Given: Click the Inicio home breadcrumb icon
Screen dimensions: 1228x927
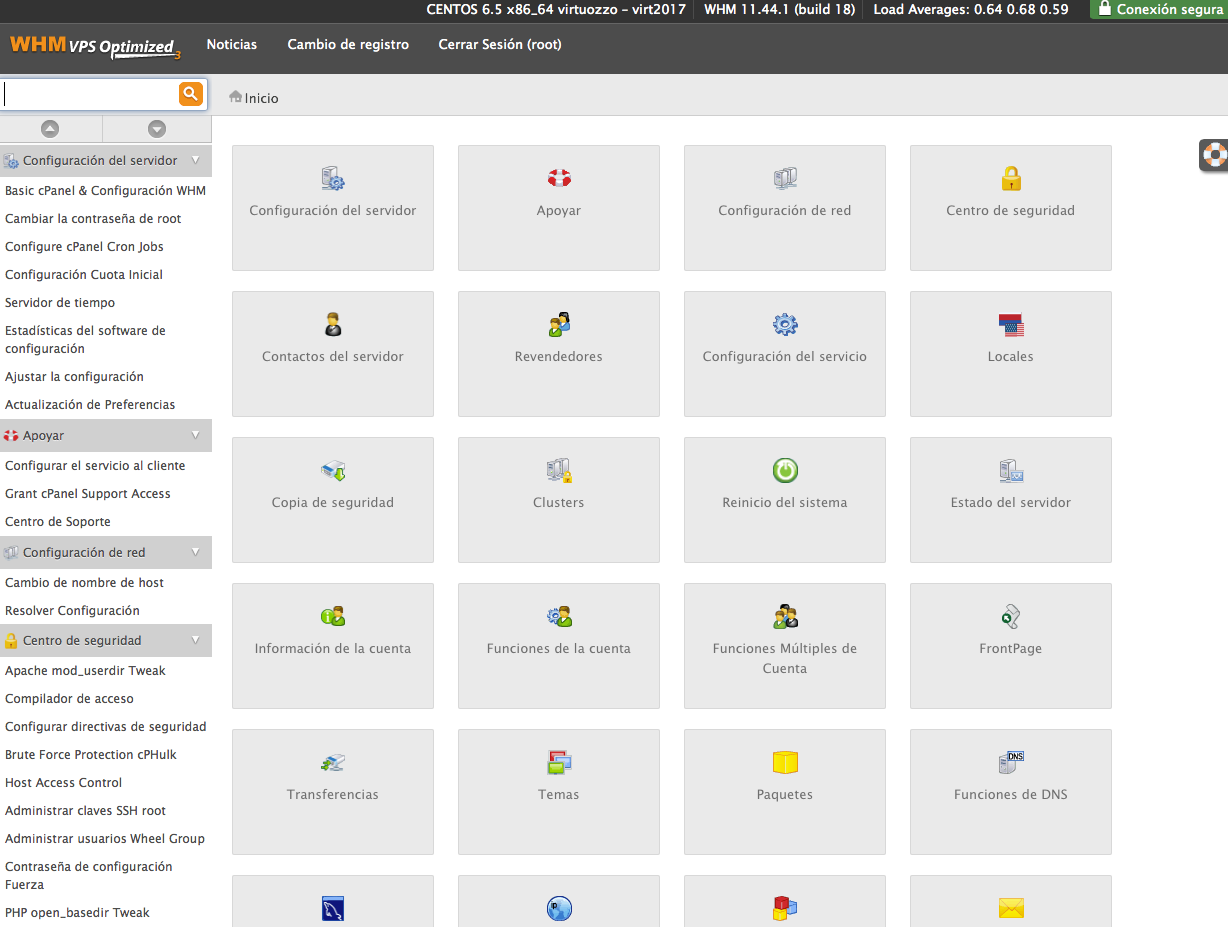Looking at the screenshot, I should coord(236,97).
